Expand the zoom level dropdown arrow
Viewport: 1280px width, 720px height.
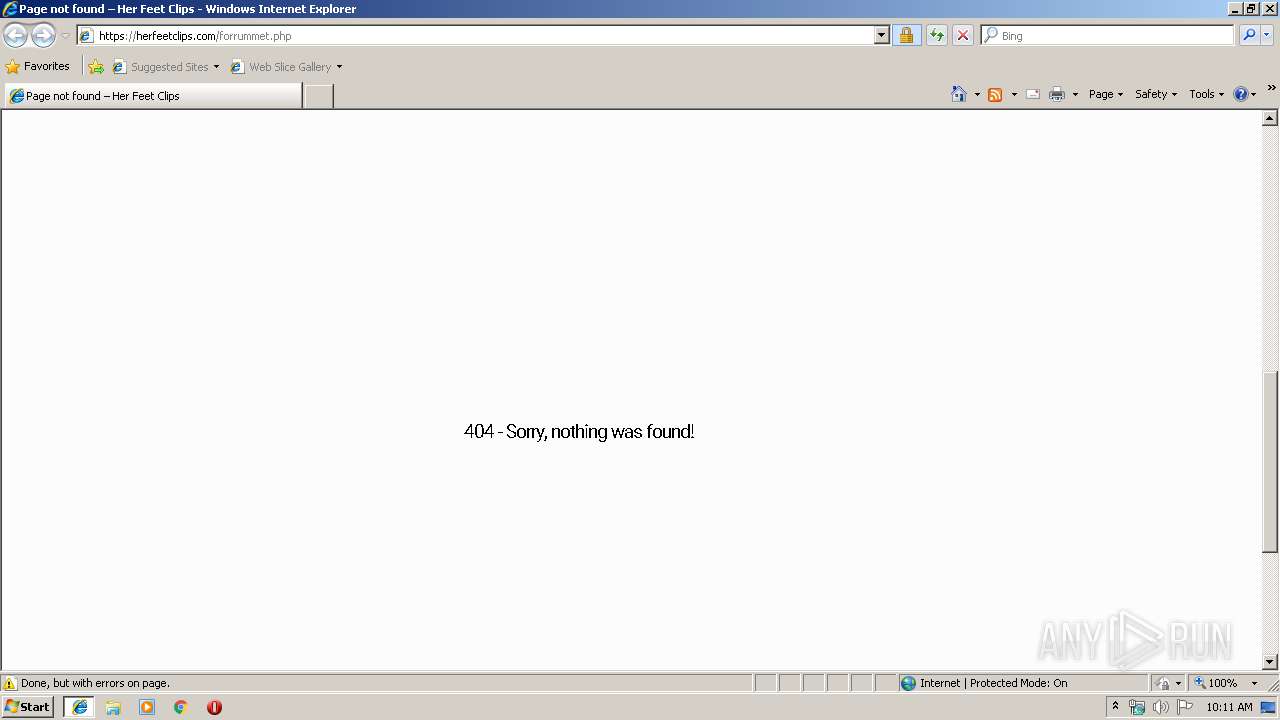[x=1255, y=684]
